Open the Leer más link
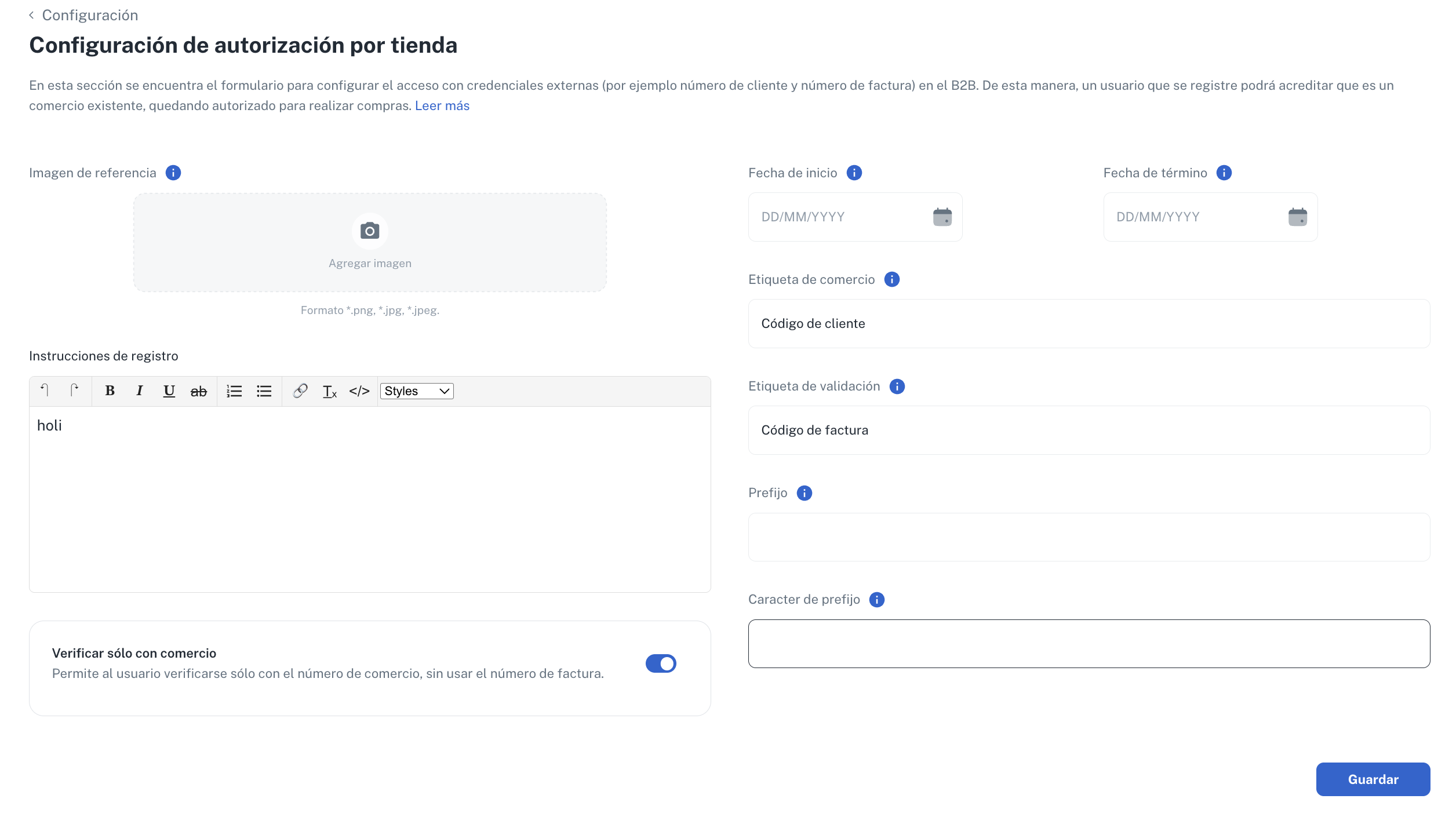The image size is (1456, 817). [442, 106]
